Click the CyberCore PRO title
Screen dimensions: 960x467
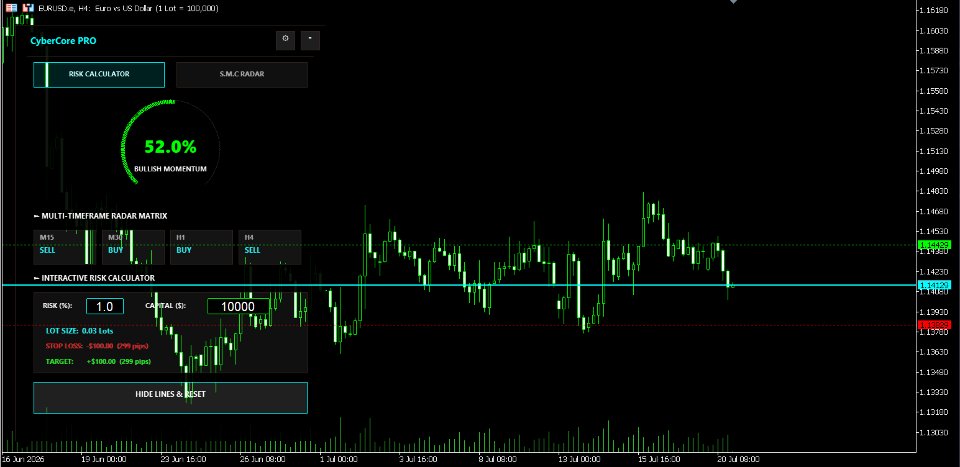point(63,41)
